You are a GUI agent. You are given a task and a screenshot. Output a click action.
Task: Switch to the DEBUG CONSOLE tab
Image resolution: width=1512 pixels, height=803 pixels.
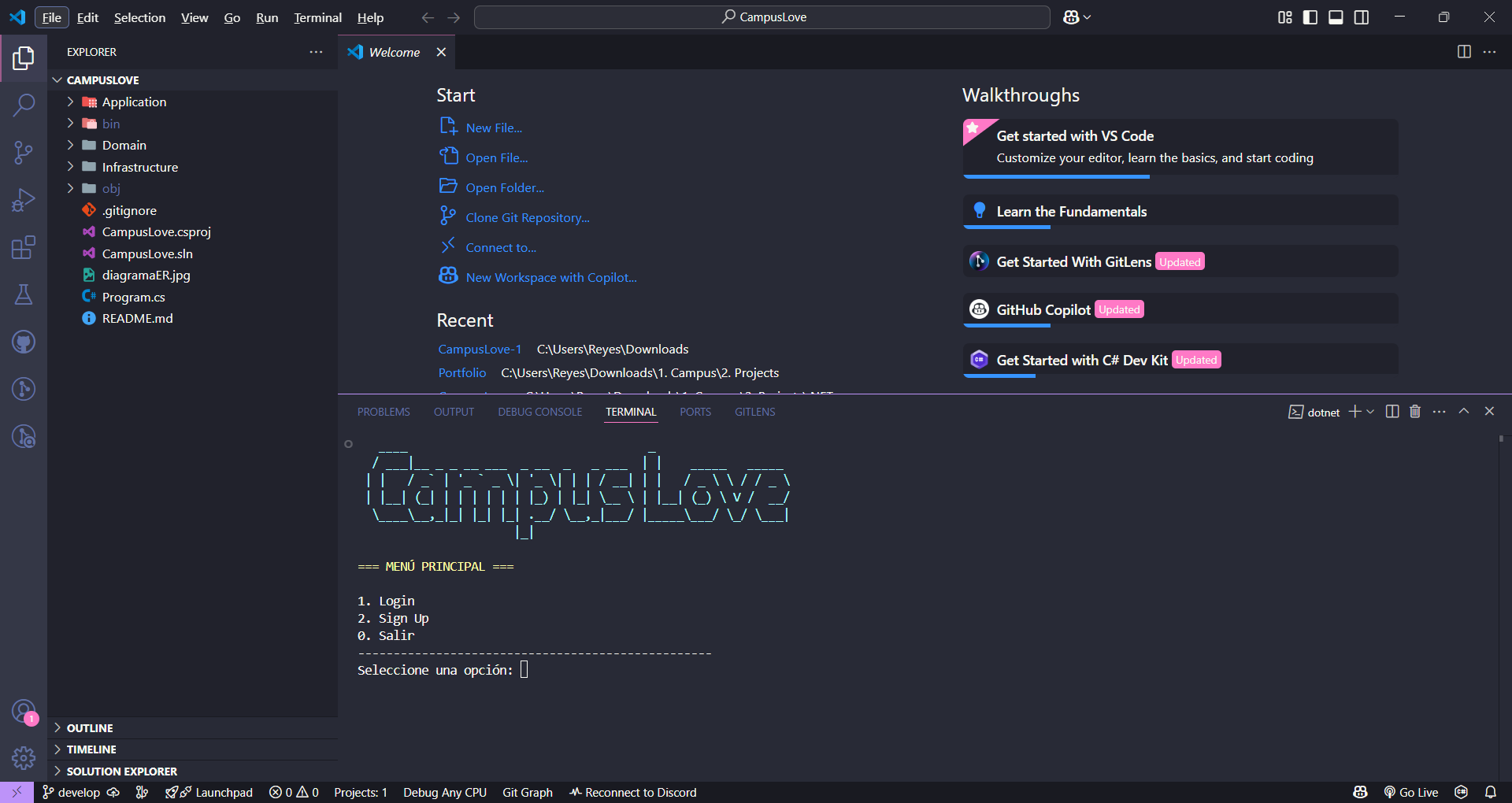pyautogui.click(x=539, y=411)
